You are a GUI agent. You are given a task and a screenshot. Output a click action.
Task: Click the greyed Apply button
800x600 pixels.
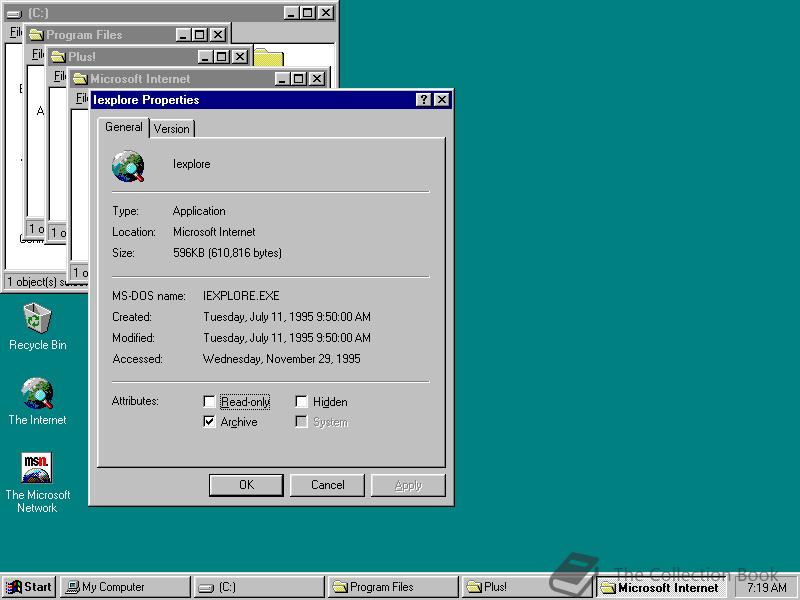[x=408, y=485]
